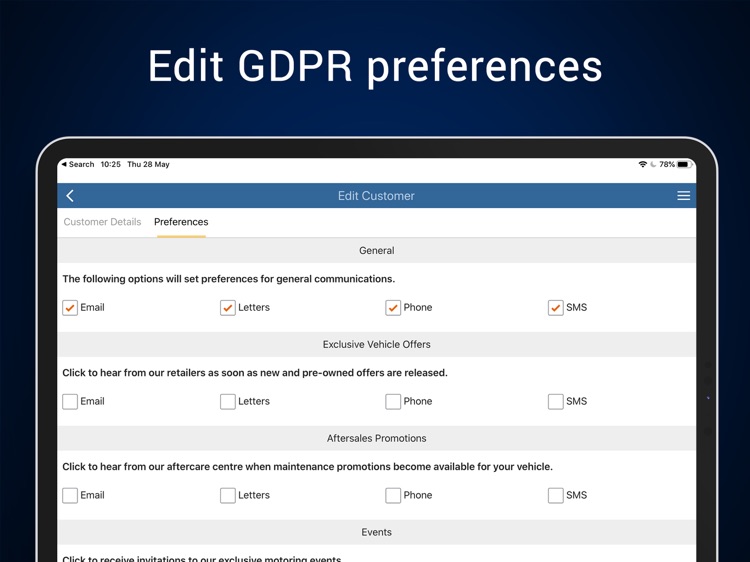
Task: Enable Email for Exclusive Vehicle Offers
Action: 70,401
